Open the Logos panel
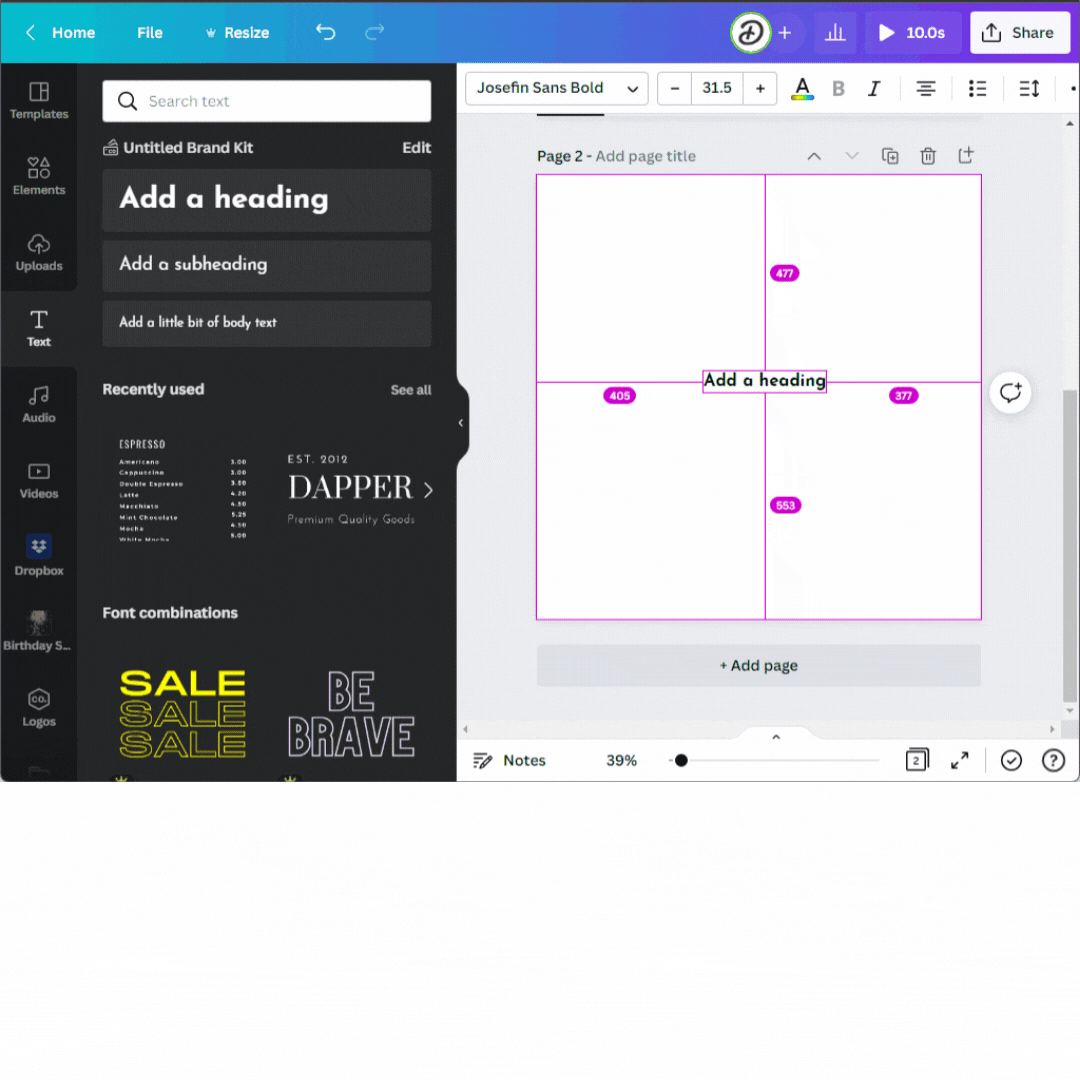Viewport: 1080px width, 1080px height. tap(39, 708)
